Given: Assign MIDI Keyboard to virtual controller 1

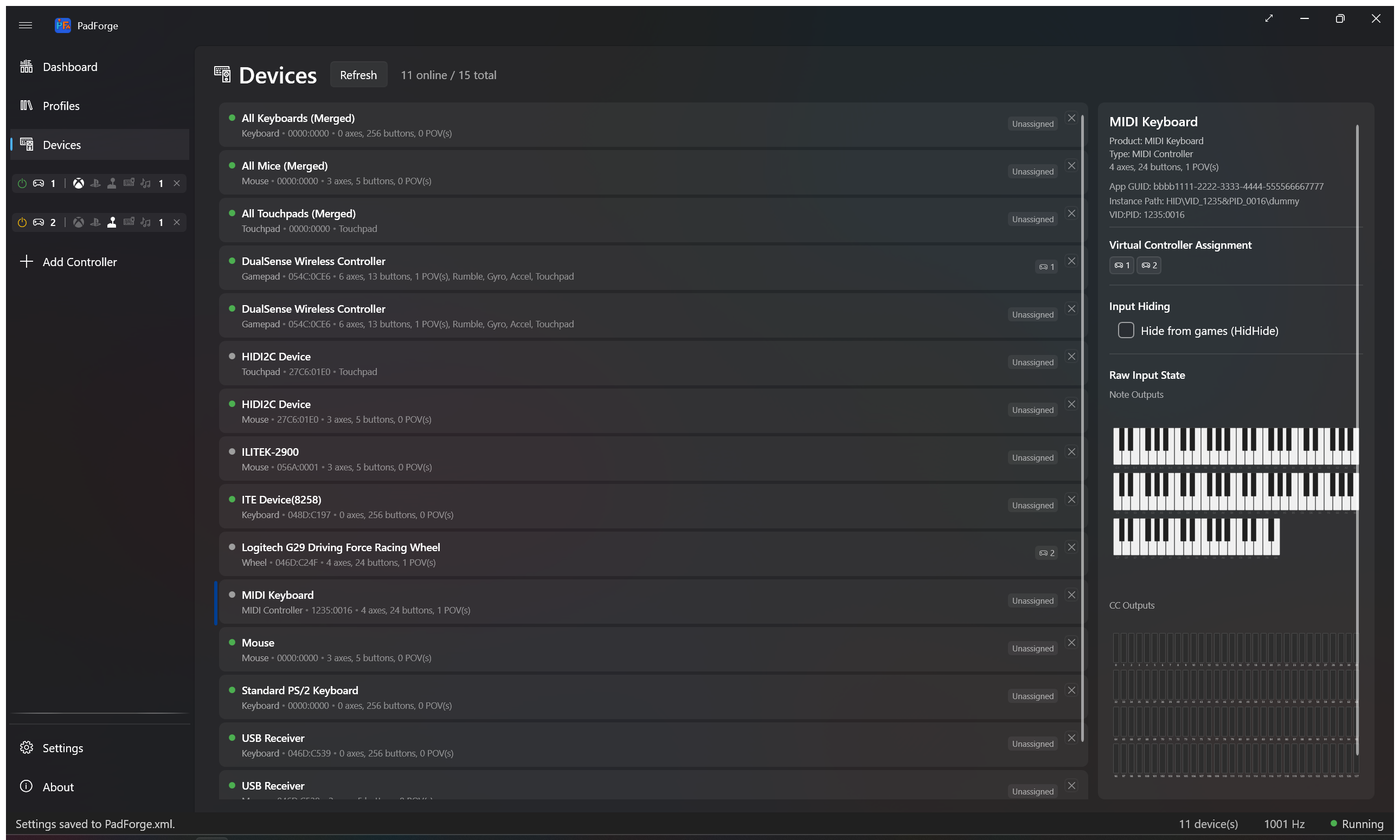Looking at the screenshot, I should tap(1121, 266).
